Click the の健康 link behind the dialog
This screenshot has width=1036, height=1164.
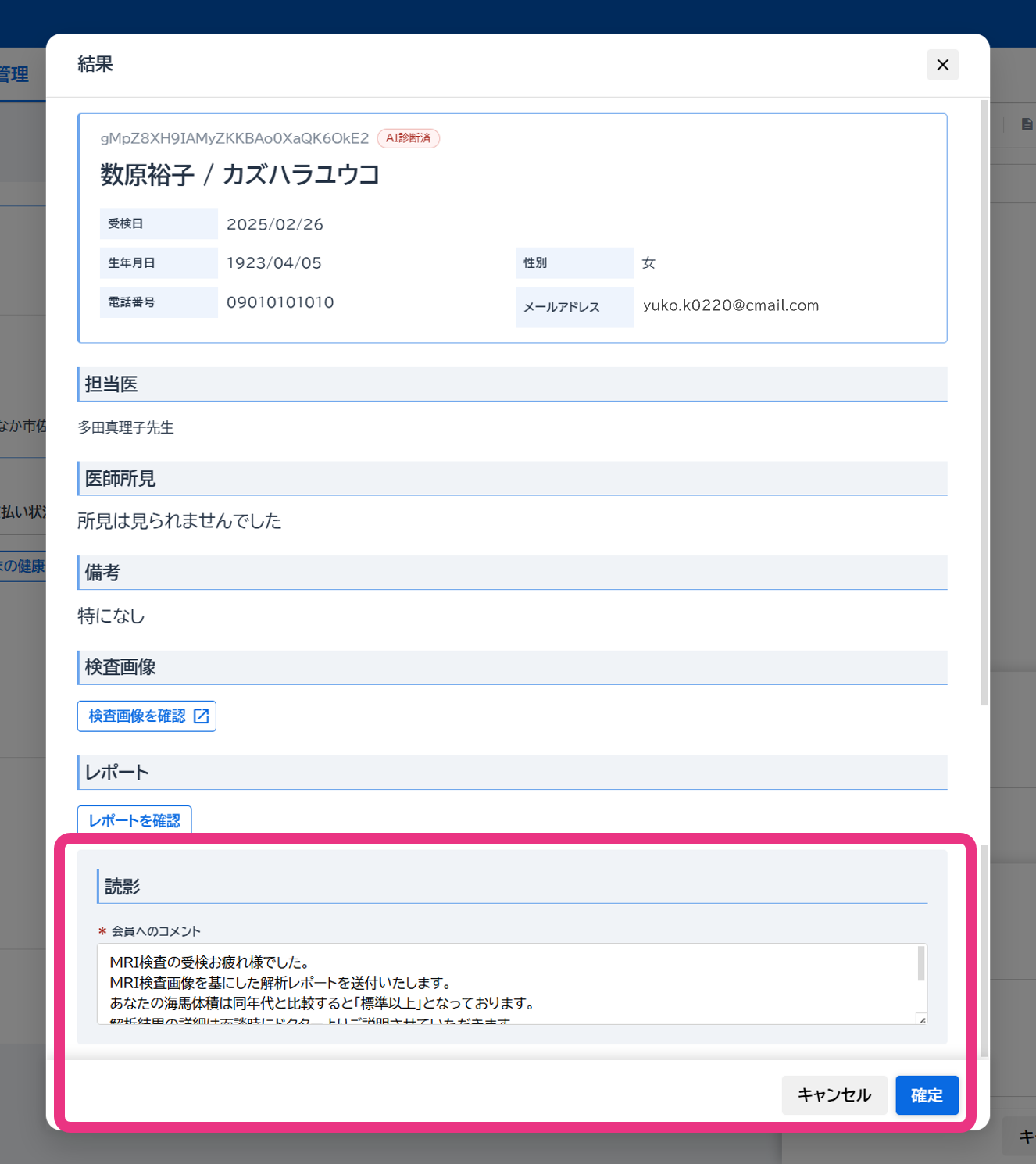(x=23, y=566)
